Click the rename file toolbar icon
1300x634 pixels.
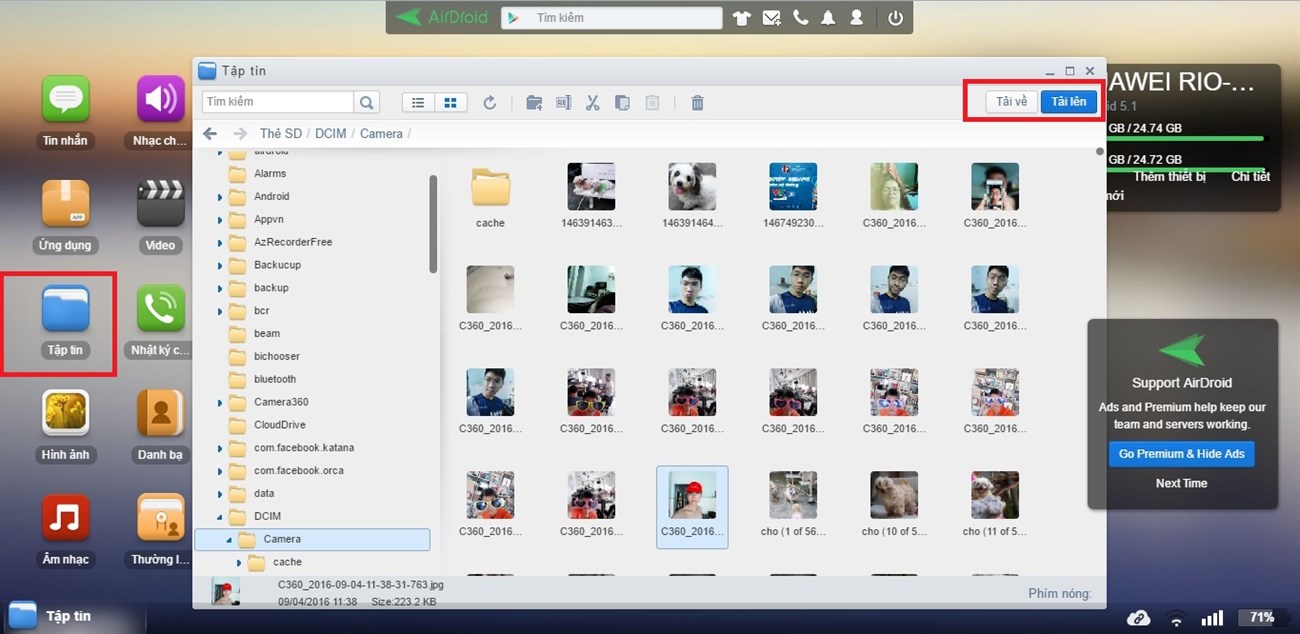click(563, 102)
